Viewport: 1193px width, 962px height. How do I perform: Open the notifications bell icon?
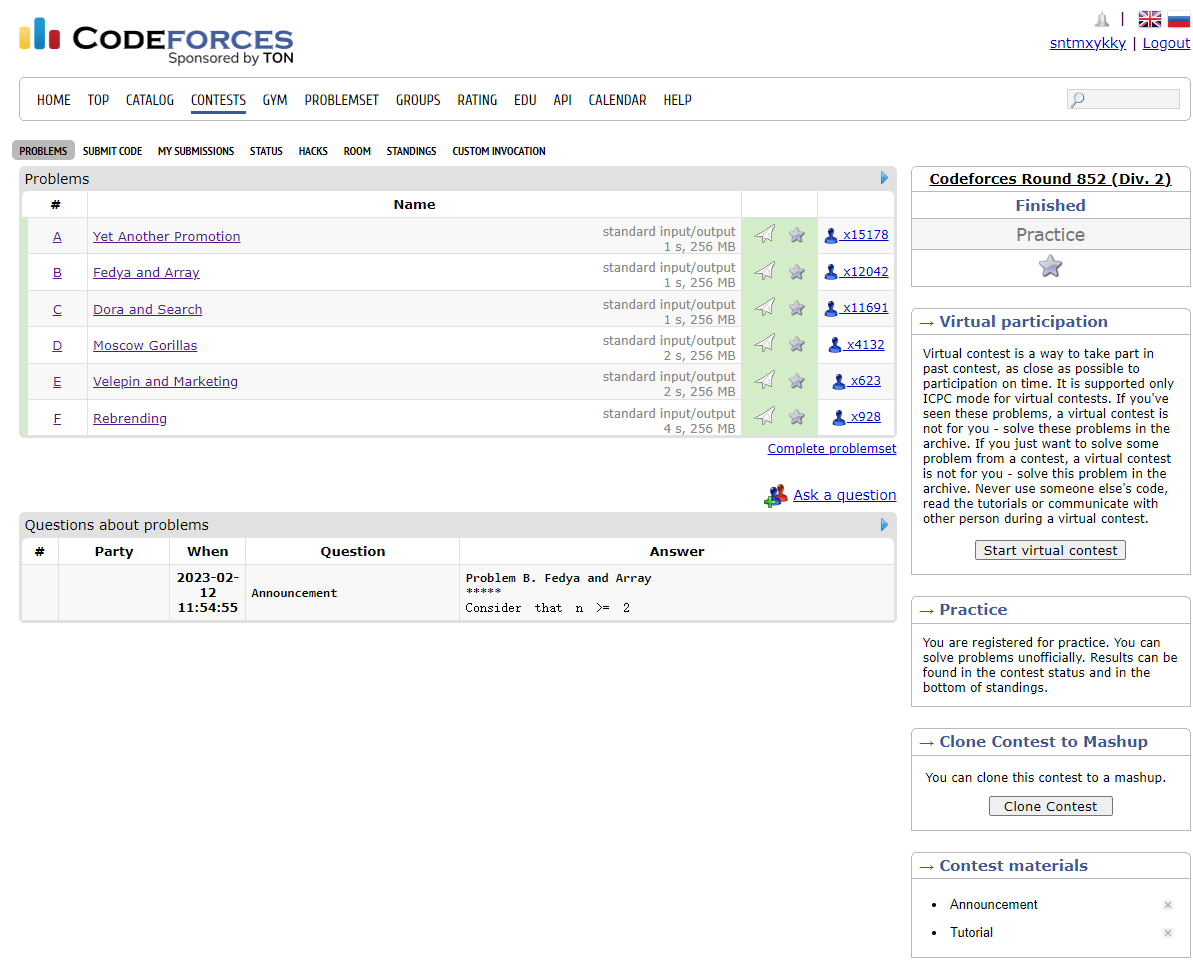point(1102,20)
